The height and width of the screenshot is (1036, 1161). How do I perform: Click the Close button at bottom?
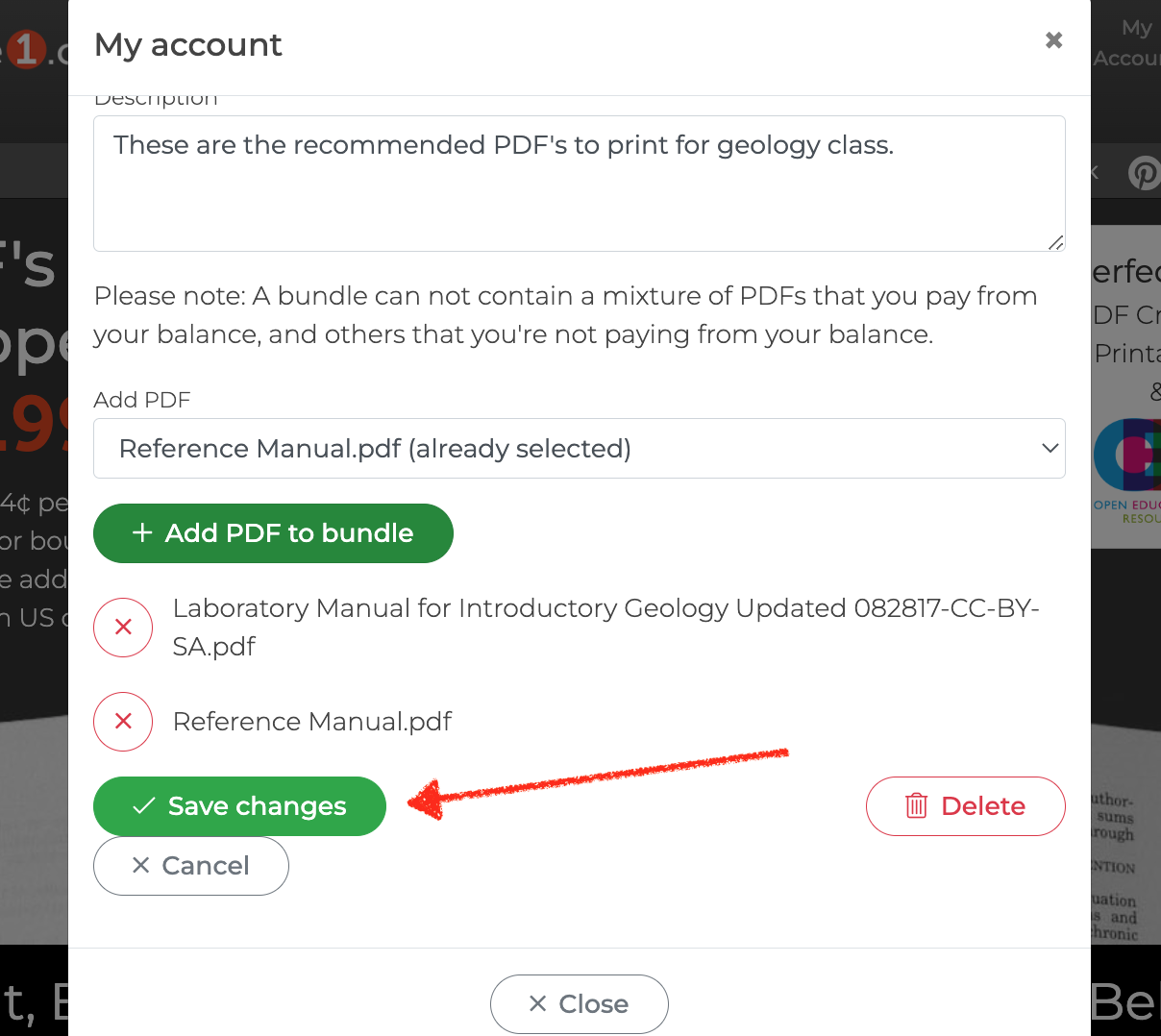(x=580, y=1004)
